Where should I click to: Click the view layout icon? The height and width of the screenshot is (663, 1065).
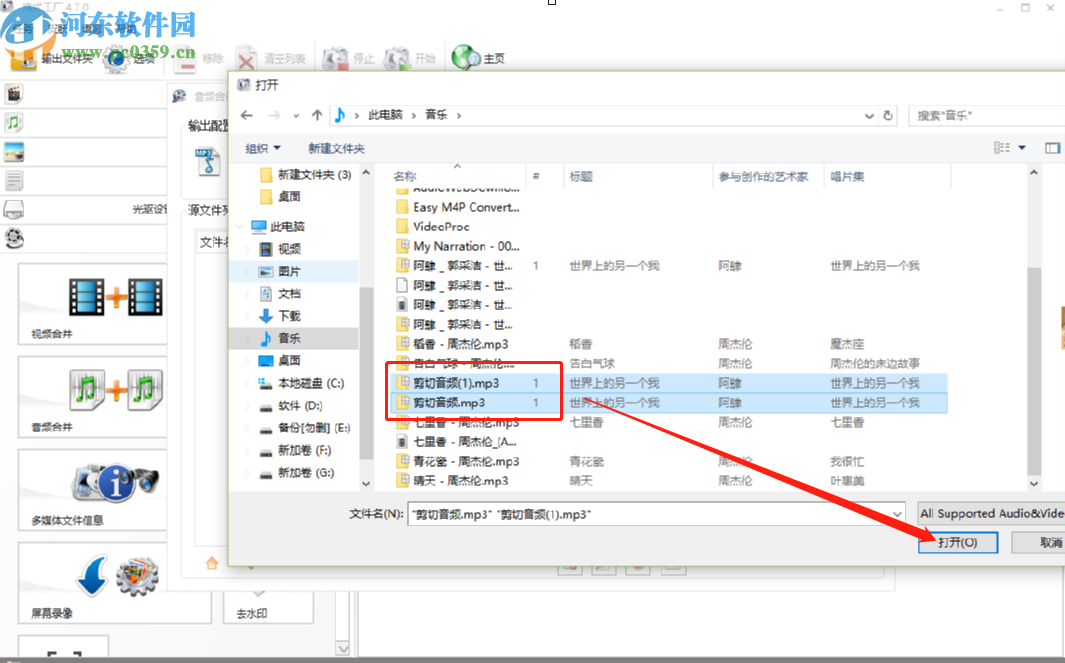pos(1002,147)
